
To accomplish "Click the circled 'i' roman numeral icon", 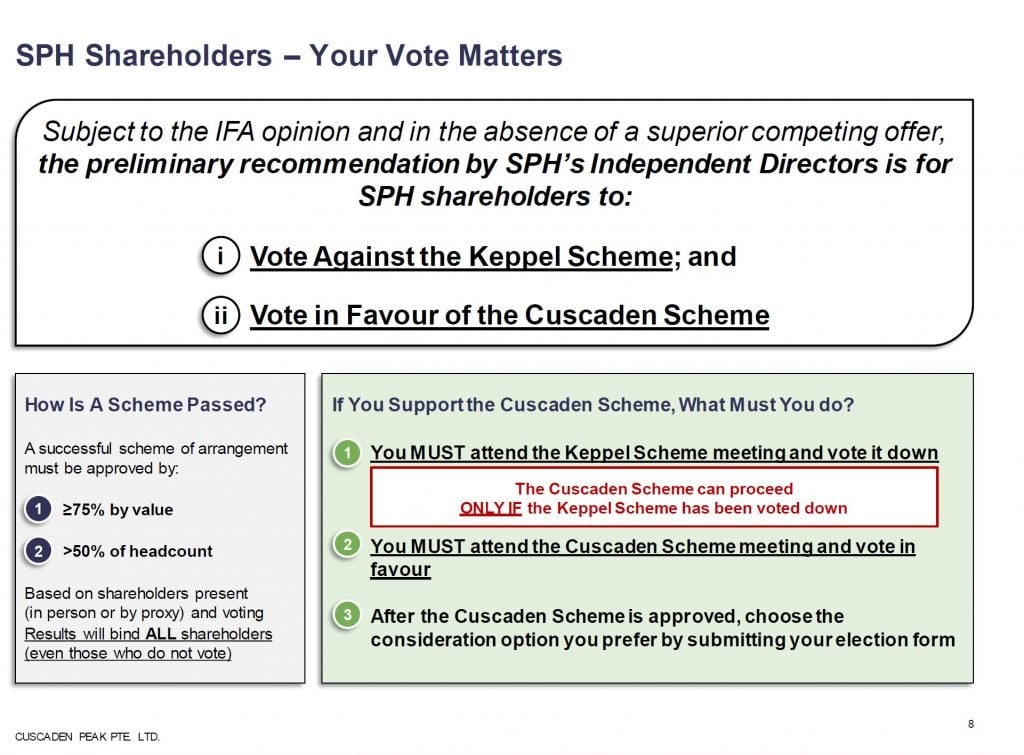I will click(221, 255).
